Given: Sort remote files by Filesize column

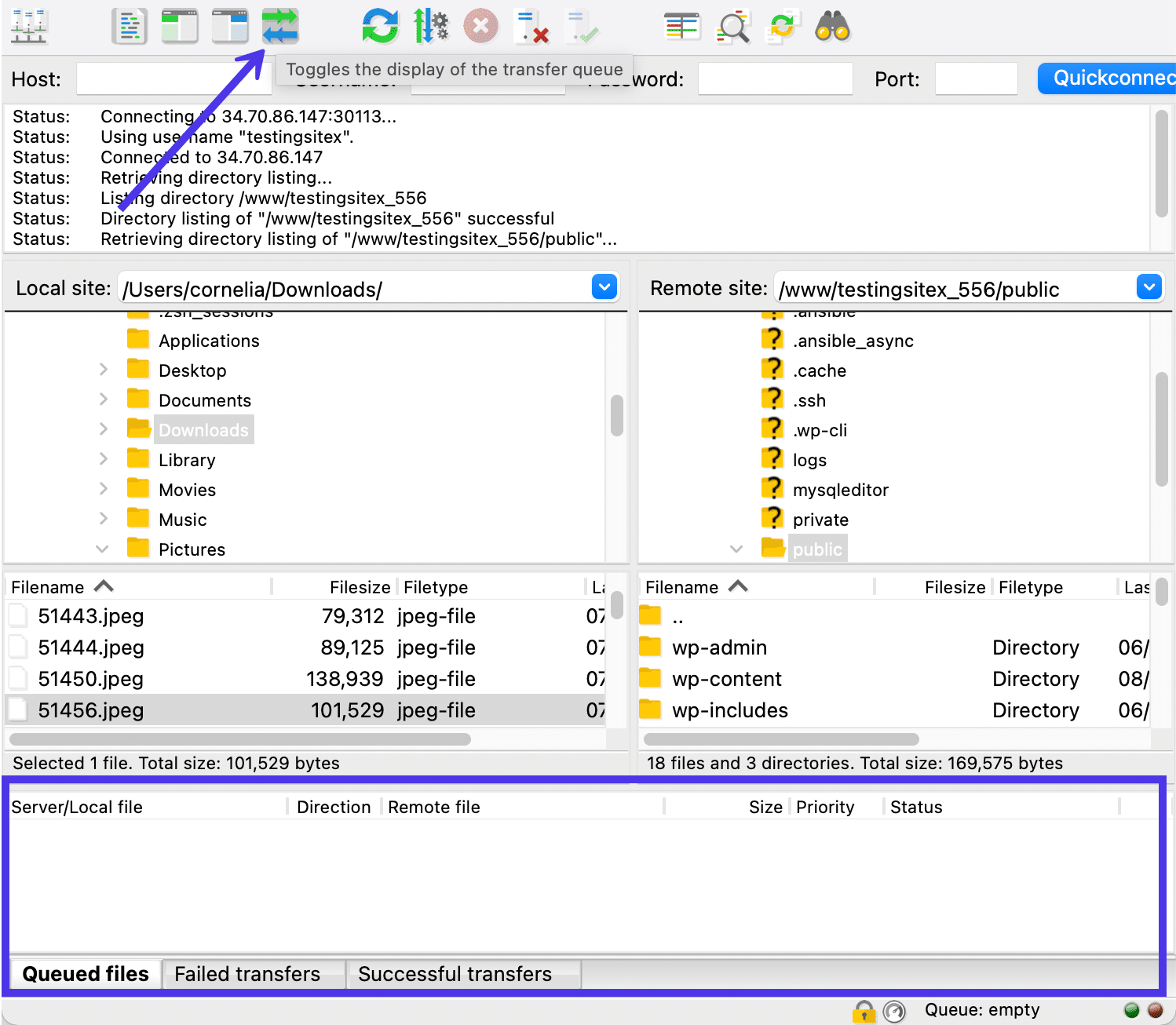Looking at the screenshot, I should click(954, 587).
